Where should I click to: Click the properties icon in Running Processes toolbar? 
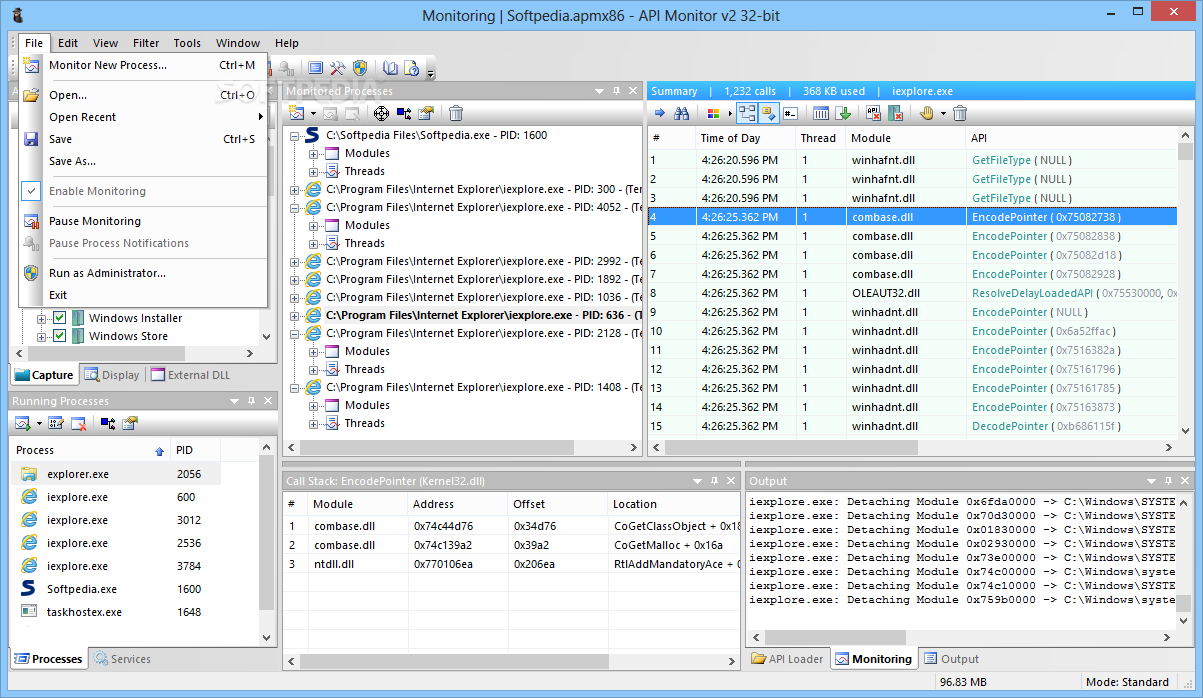pos(130,423)
